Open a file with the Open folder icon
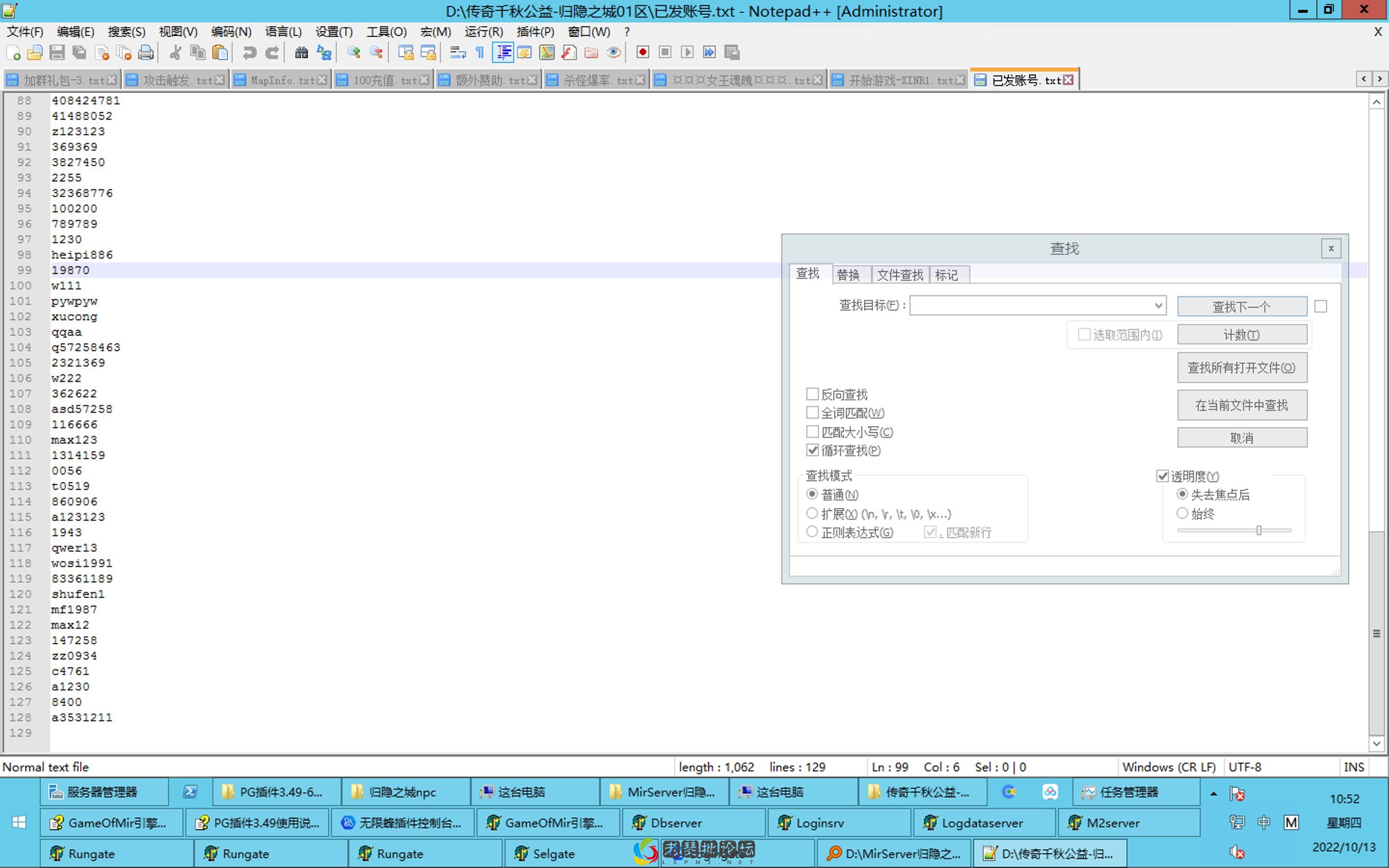1389x868 pixels. 35,53
